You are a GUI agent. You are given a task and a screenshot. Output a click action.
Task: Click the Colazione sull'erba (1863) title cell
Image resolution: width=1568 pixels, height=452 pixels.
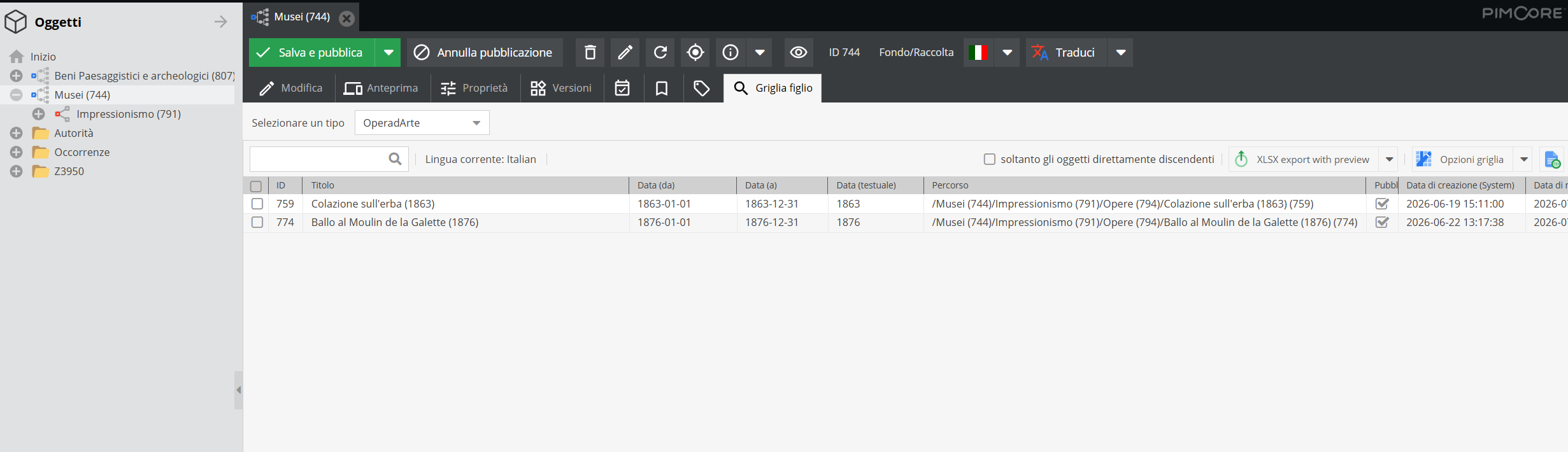[466, 204]
